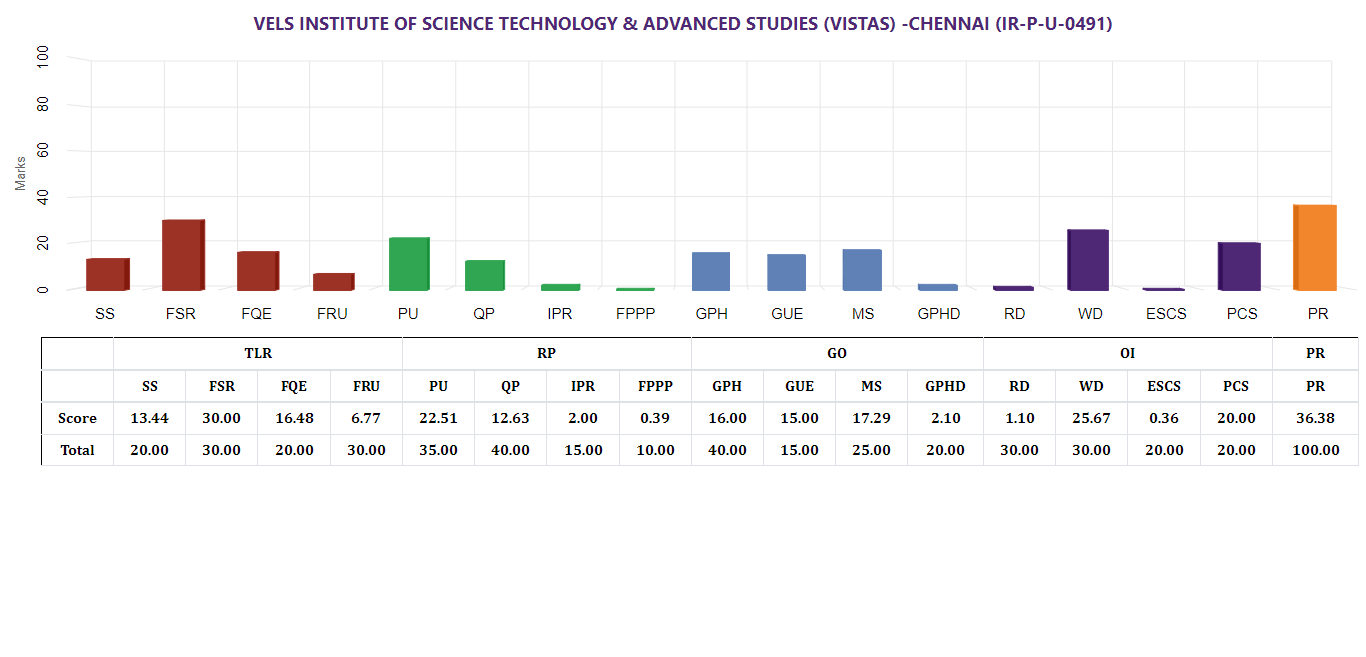The height and width of the screenshot is (657, 1366).
Task: Select the purple PCS bar in the chart
Action: (x=1238, y=266)
